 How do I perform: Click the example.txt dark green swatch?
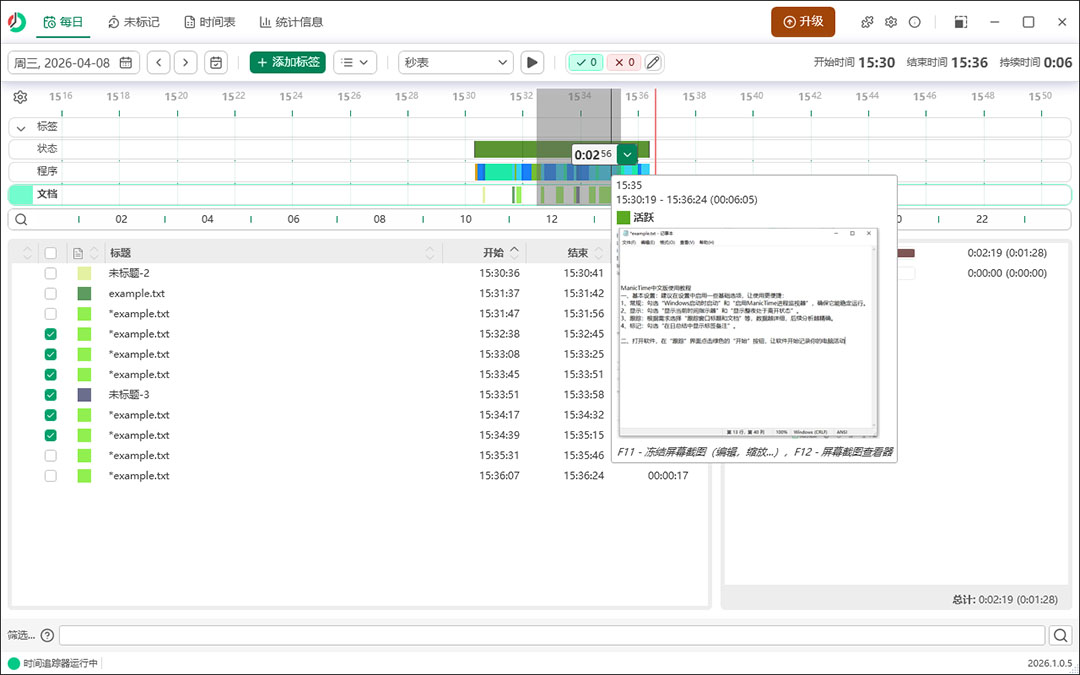[84, 293]
